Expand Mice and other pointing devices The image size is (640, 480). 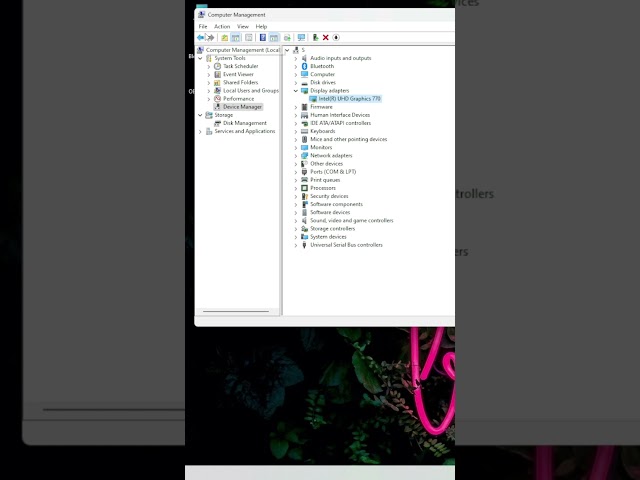(x=296, y=139)
